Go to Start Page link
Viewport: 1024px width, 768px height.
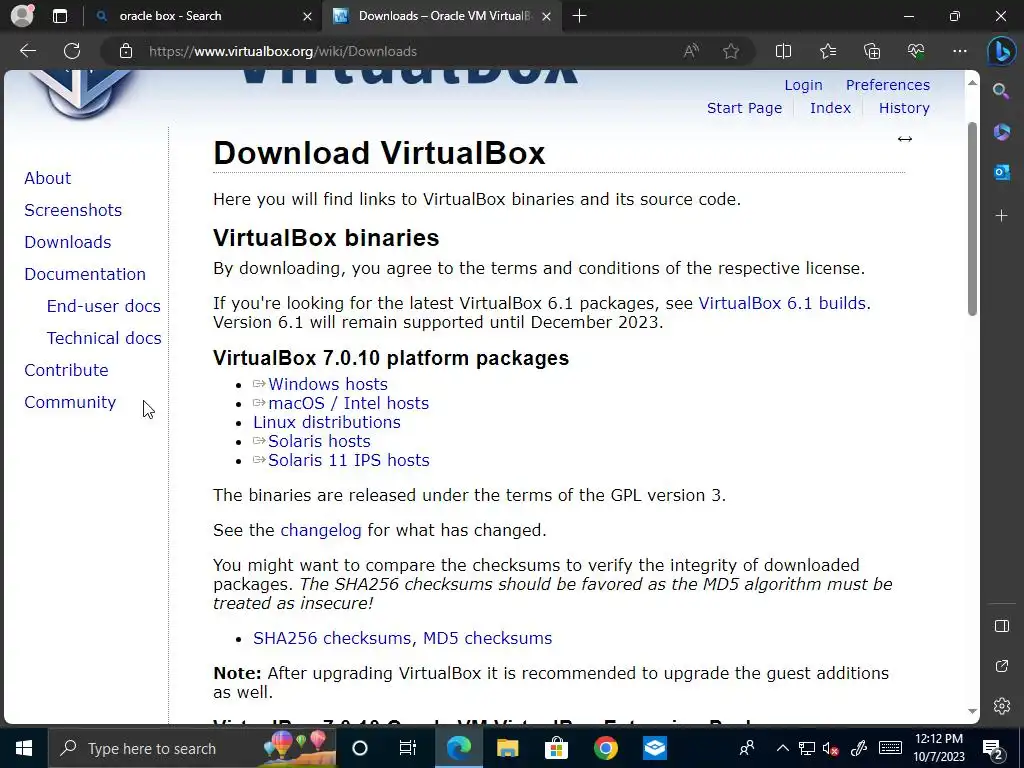coord(744,108)
